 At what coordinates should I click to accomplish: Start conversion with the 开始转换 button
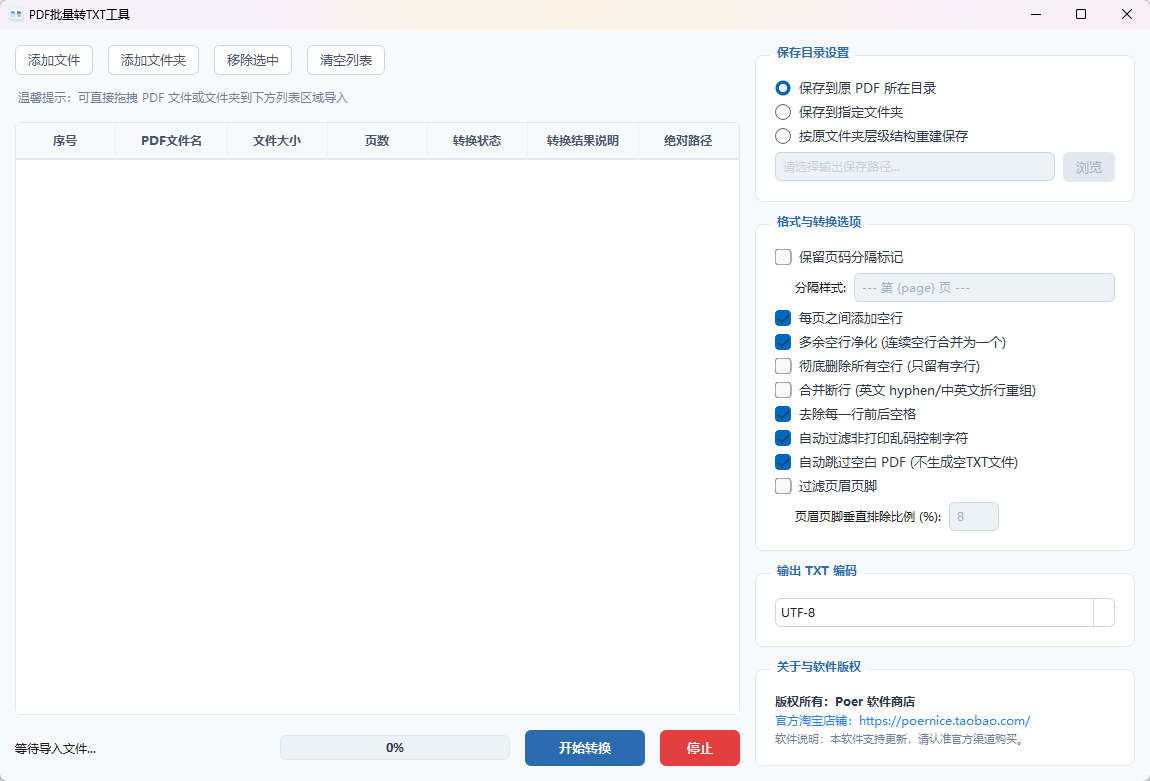[585, 748]
